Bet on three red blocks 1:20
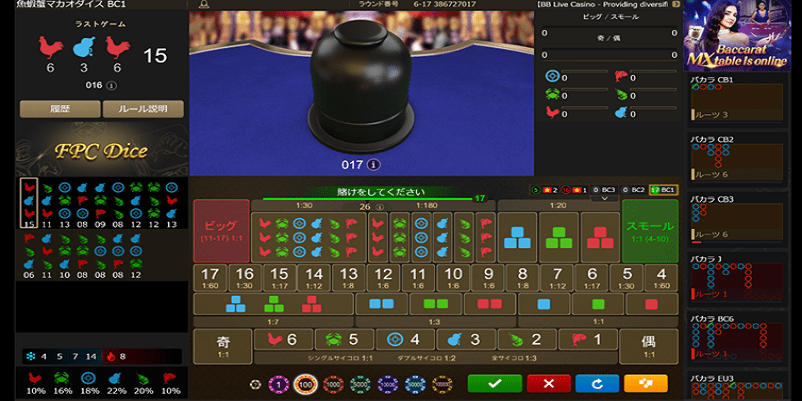 [600, 237]
